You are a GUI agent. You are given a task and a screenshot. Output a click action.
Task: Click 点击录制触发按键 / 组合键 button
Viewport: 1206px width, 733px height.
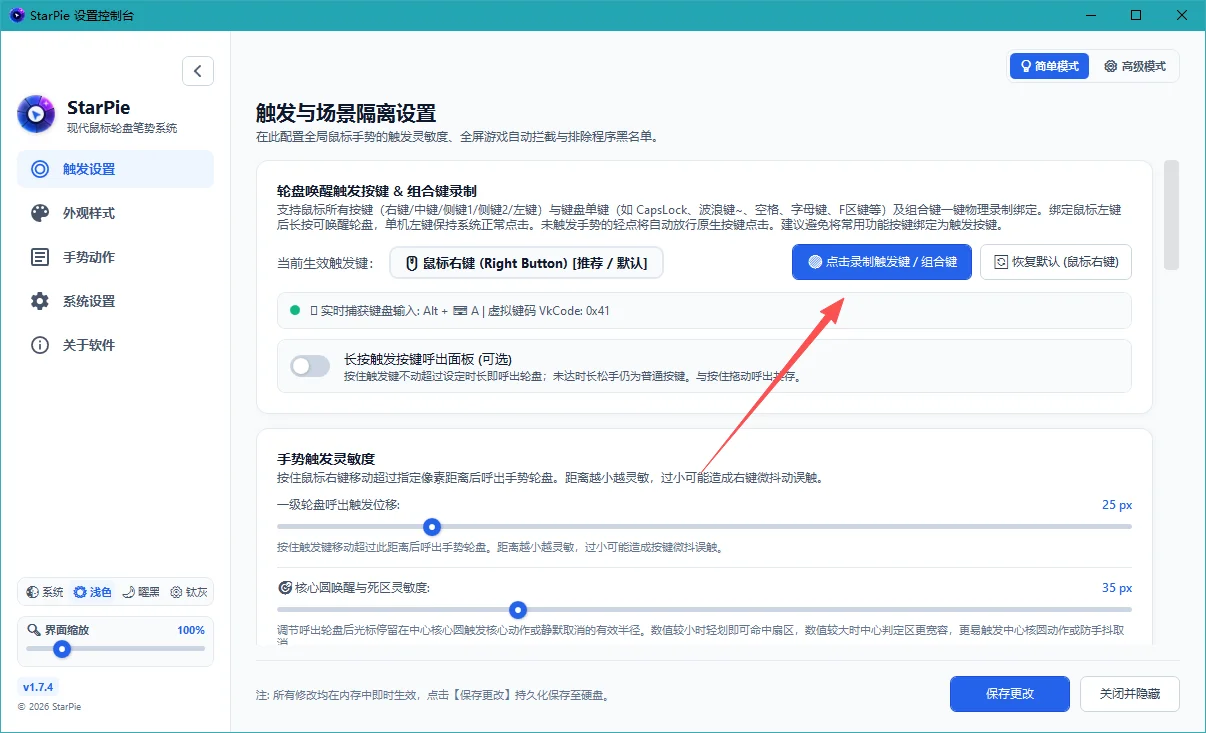(881, 262)
